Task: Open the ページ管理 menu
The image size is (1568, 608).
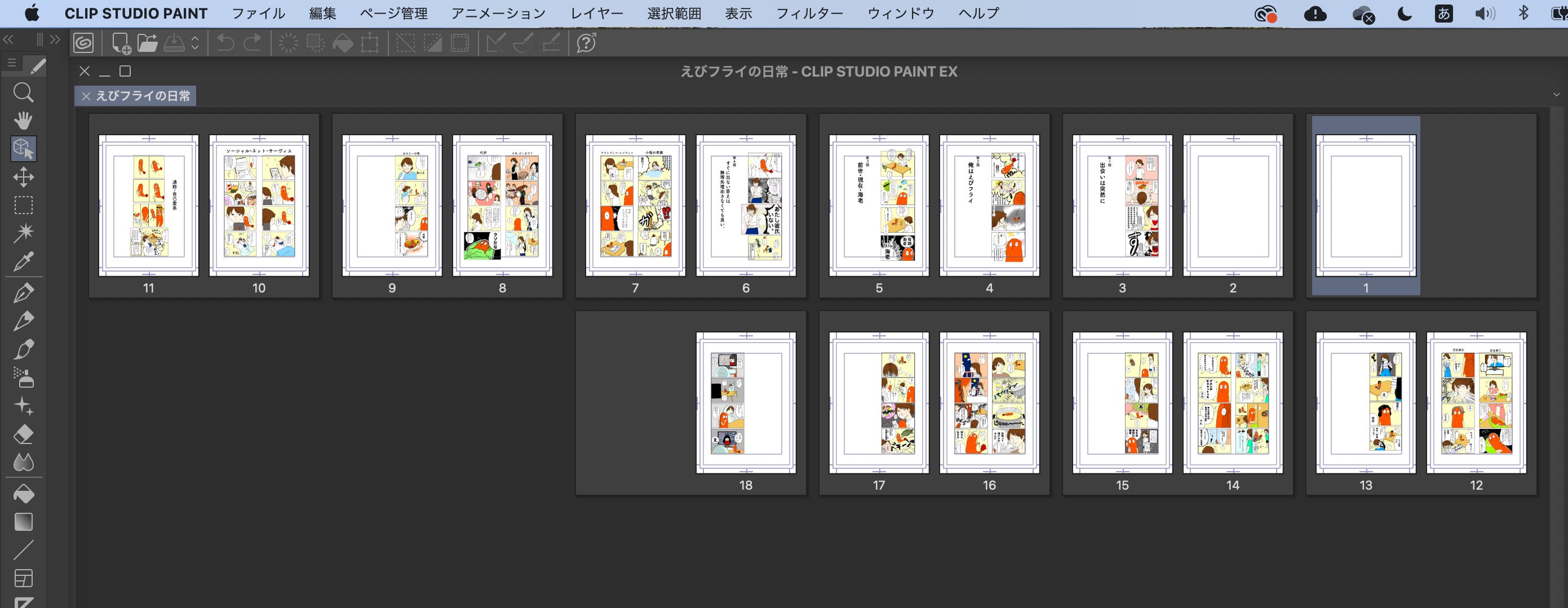Action: [393, 14]
